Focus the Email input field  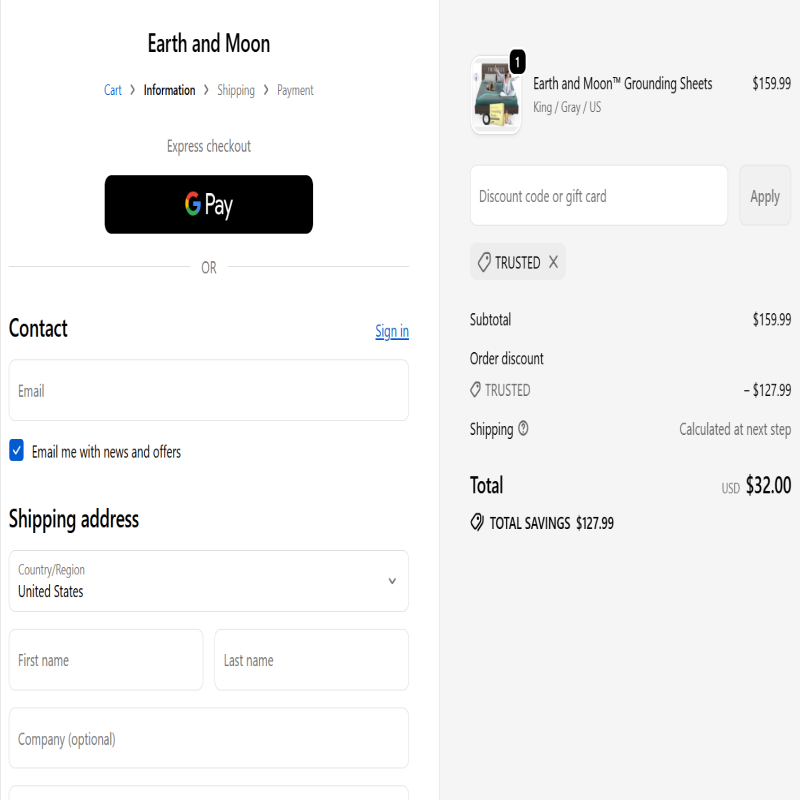[208, 390]
